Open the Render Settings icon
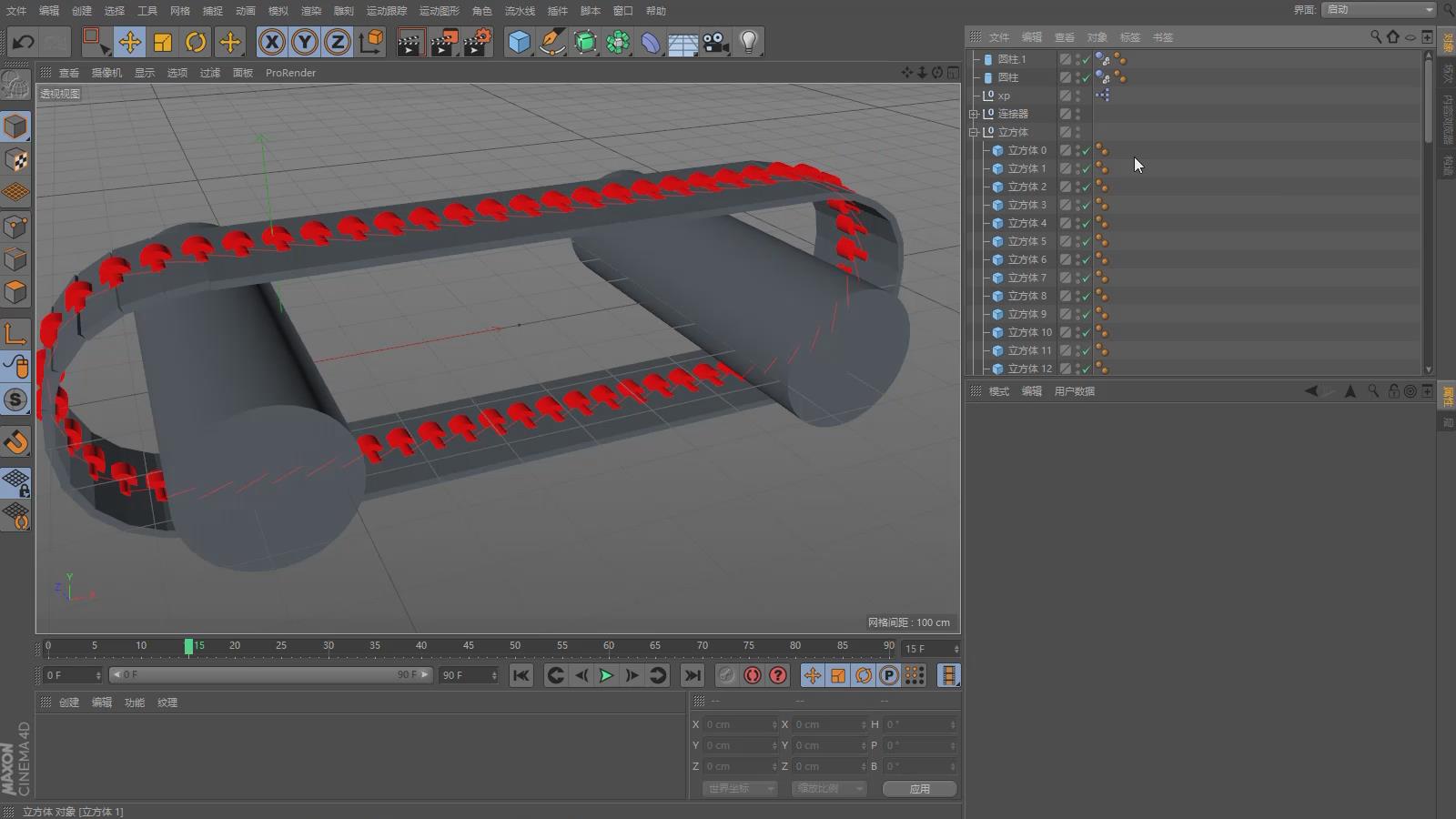The height and width of the screenshot is (819, 1456). click(x=477, y=42)
